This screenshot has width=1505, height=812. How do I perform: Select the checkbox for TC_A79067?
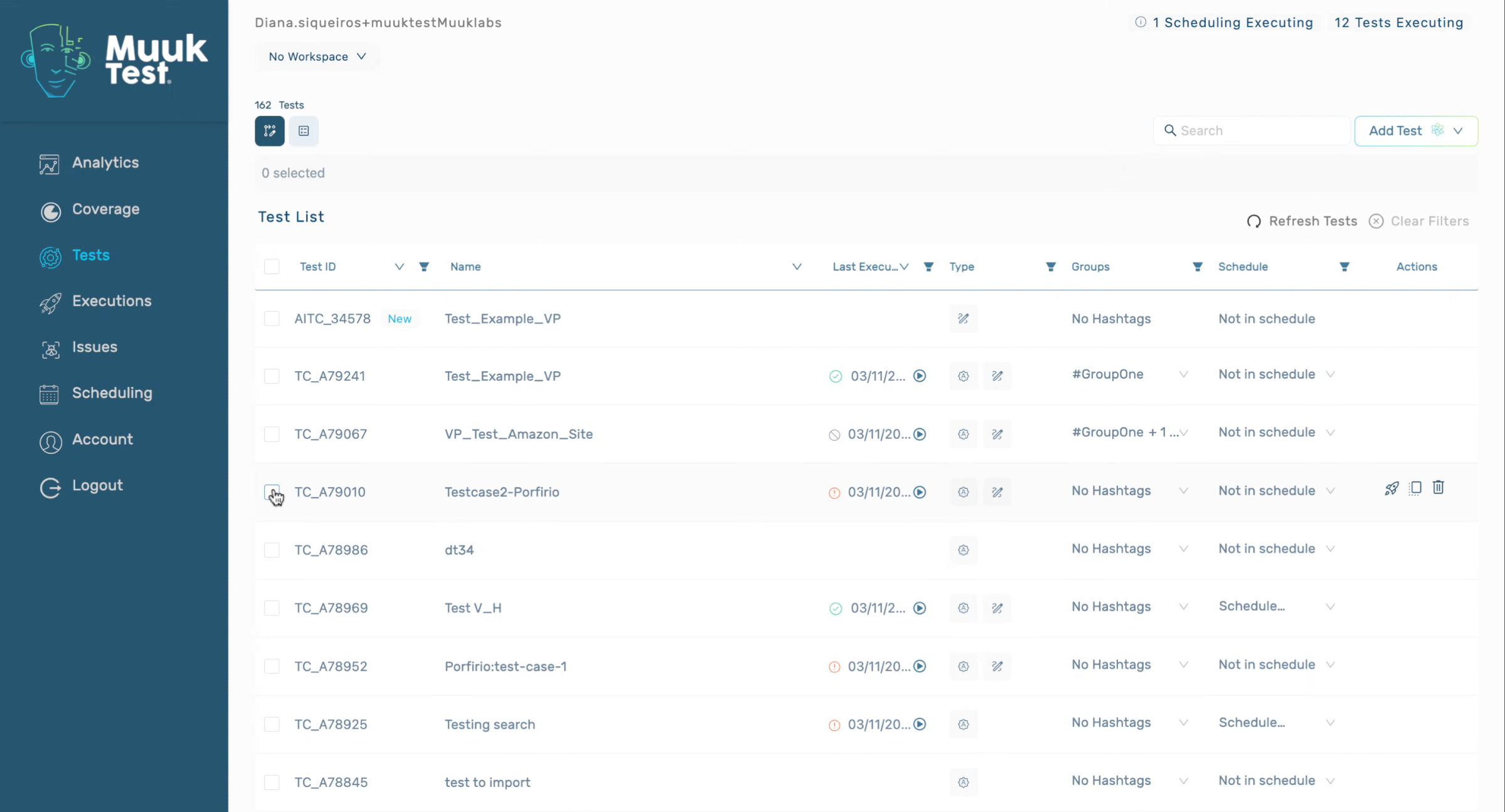click(272, 435)
